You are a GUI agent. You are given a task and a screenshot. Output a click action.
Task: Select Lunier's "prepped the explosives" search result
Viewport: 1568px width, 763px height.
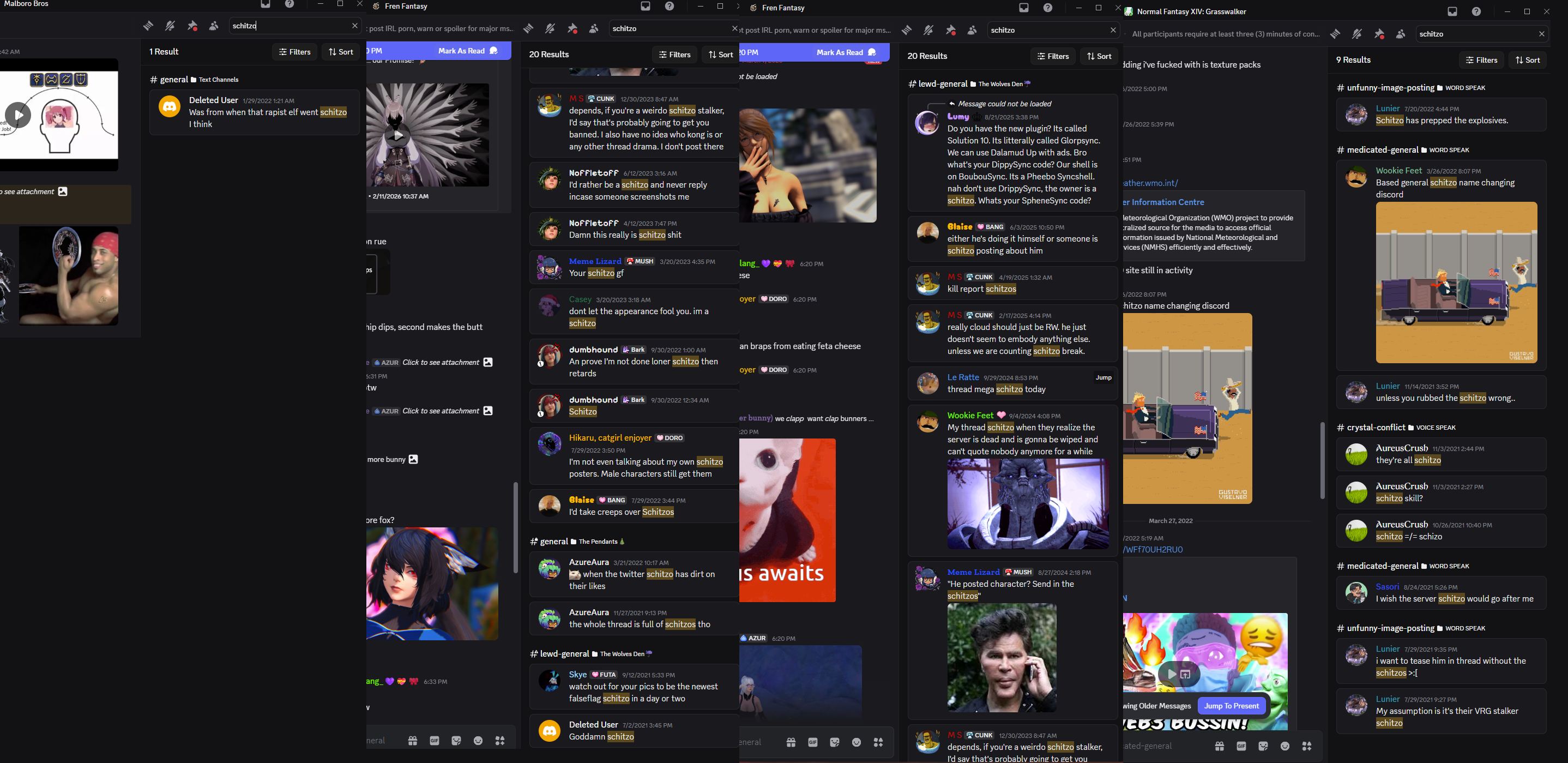[1441, 115]
